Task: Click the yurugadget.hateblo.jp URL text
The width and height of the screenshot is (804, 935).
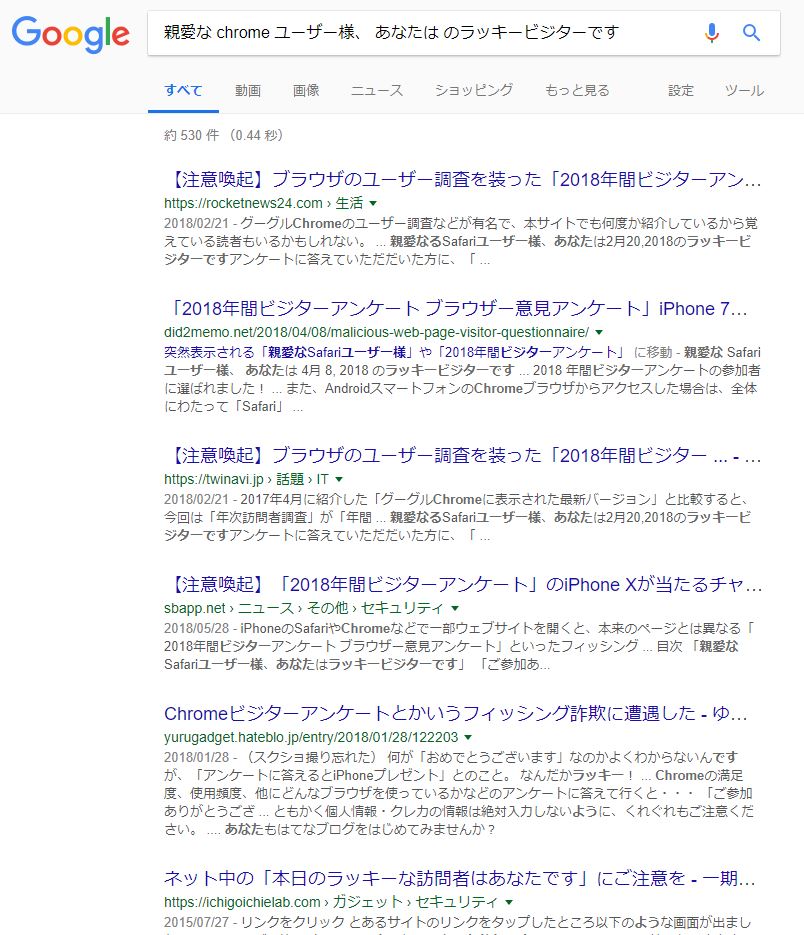Action: click(311, 738)
